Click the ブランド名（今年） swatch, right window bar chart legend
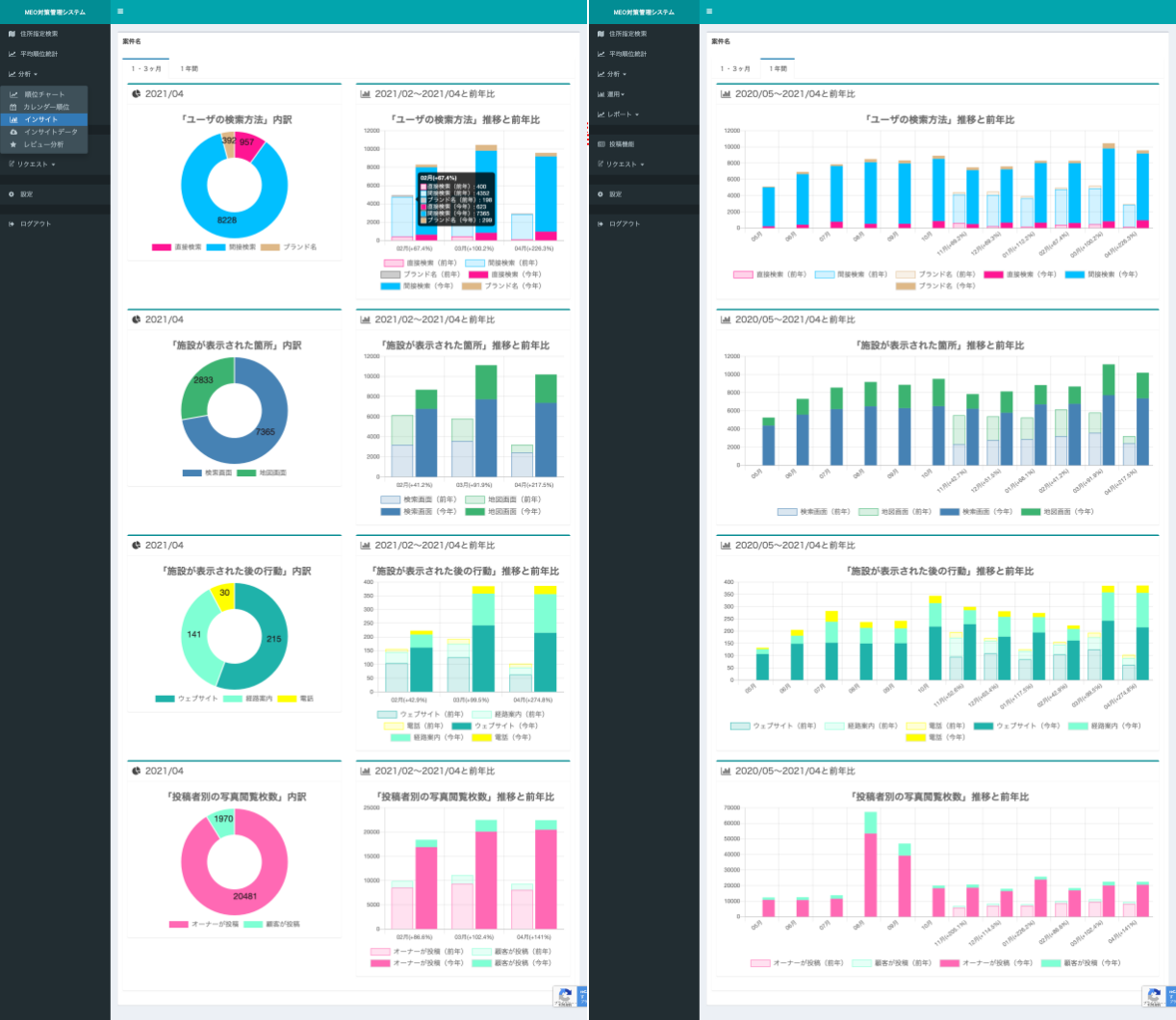1176x1020 pixels. (x=906, y=286)
